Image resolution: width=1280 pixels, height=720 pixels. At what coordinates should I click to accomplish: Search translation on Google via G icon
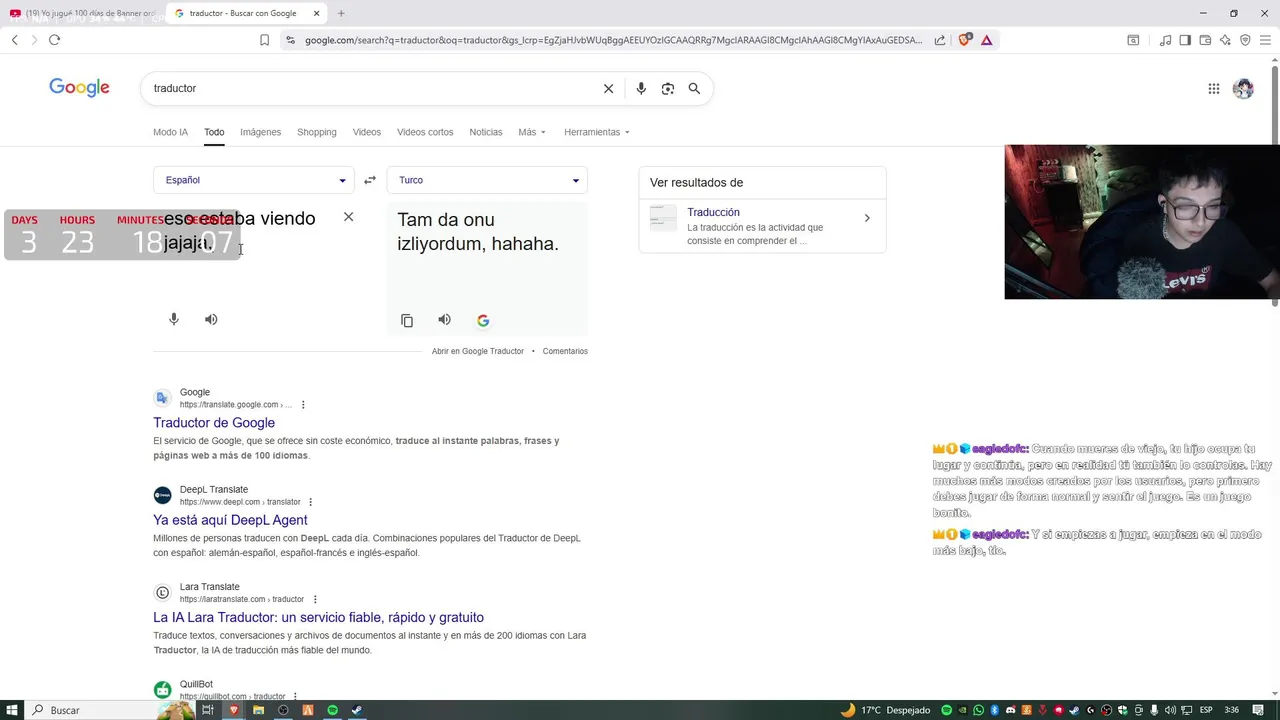pos(483,320)
